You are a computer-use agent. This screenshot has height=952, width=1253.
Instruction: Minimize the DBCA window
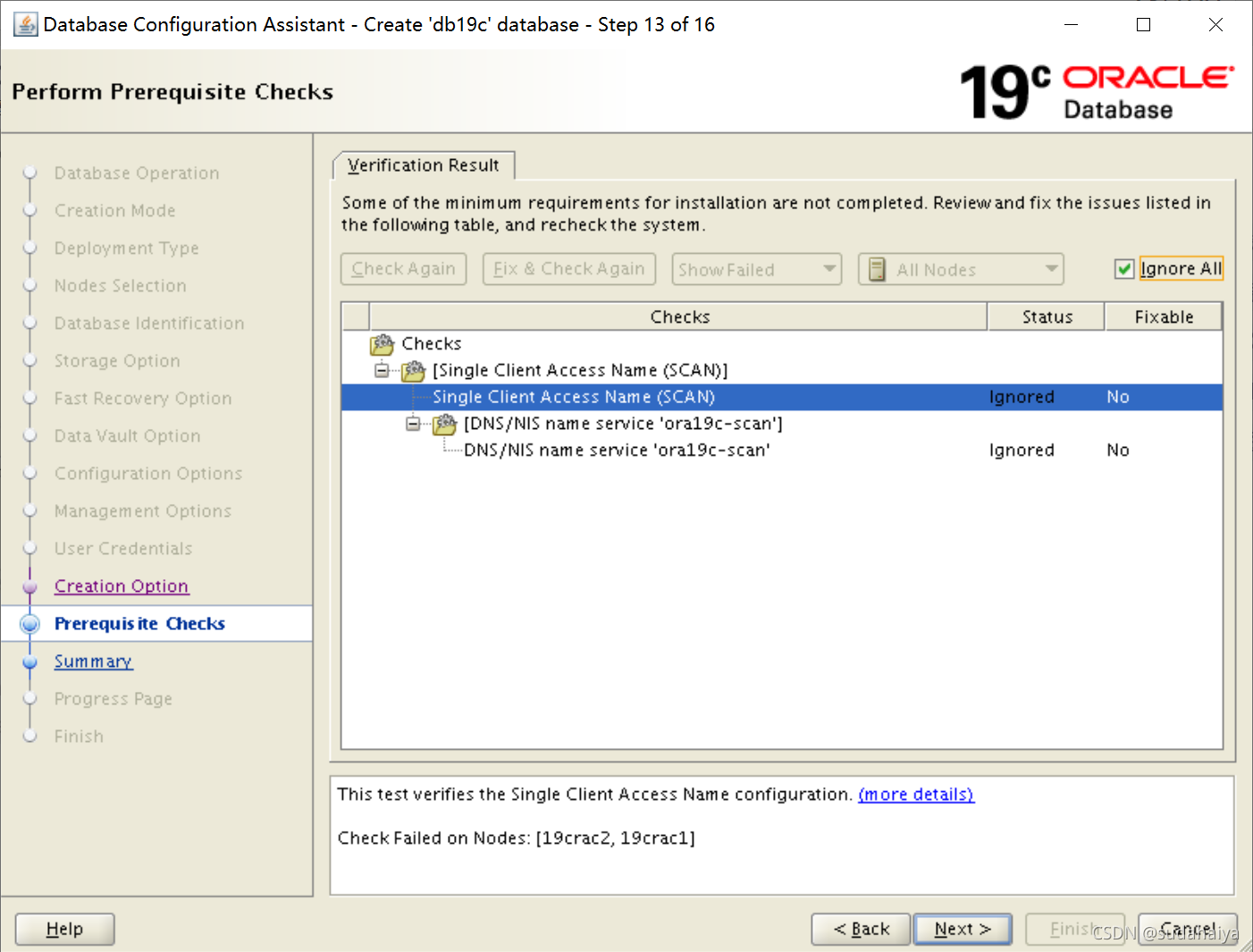click(1071, 25)
